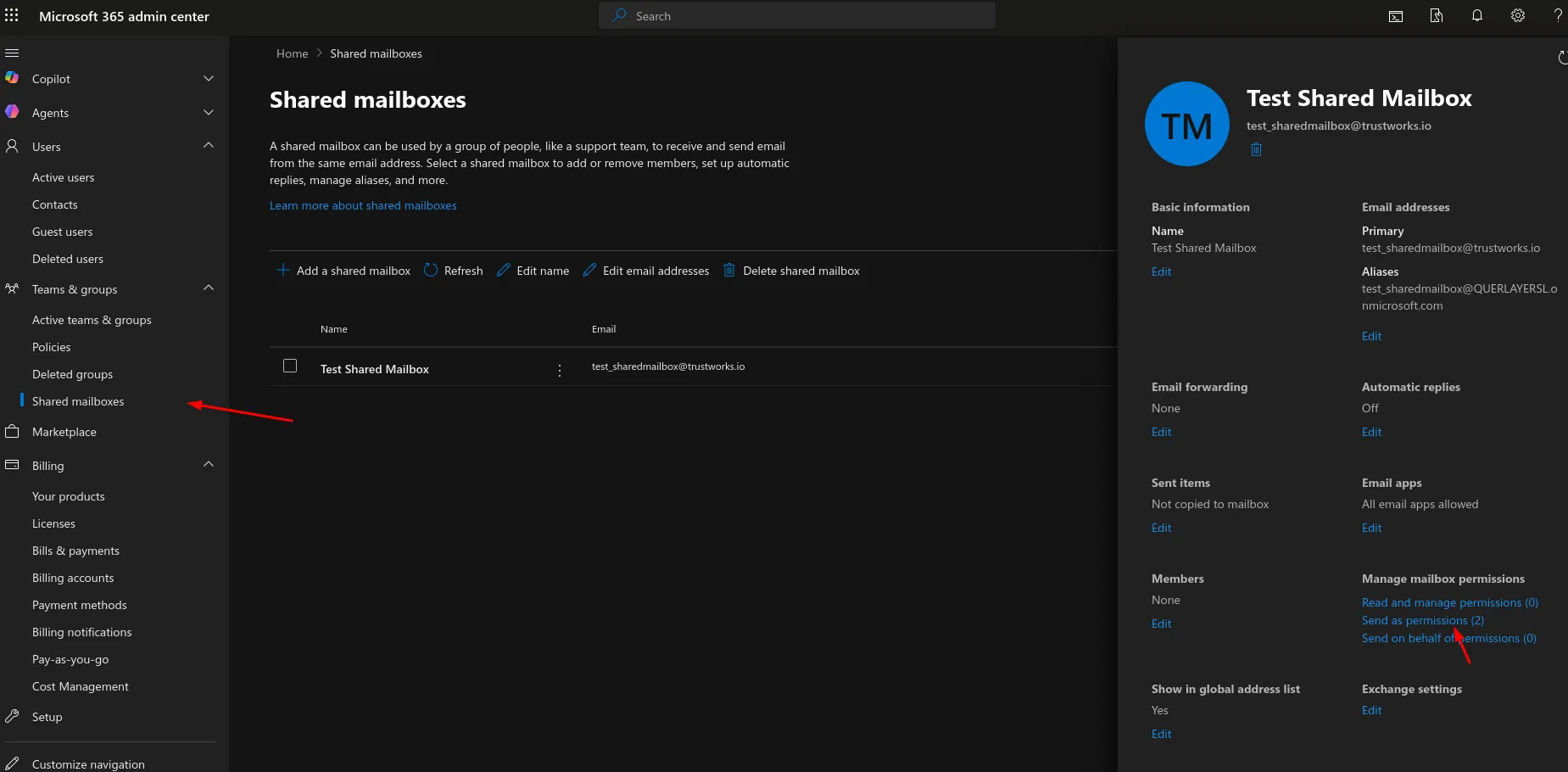Go to Contacts
The height and width of the screenshot is (772, 1568).
pos(55,204)
